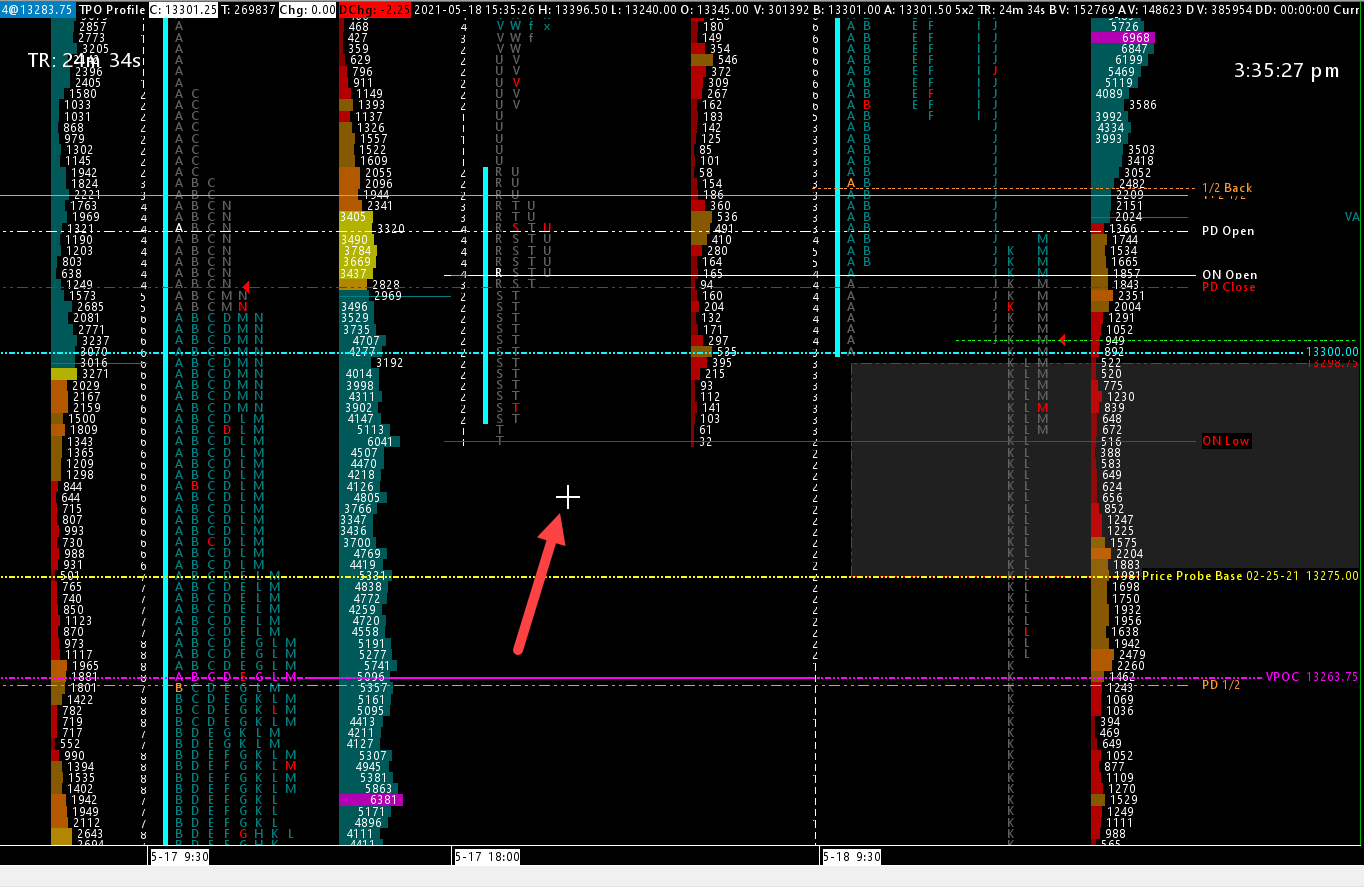The height and width of the screenshot is (888, 1364).
Task: Select the red "PD Close" label
Action: coord(1228,287)
